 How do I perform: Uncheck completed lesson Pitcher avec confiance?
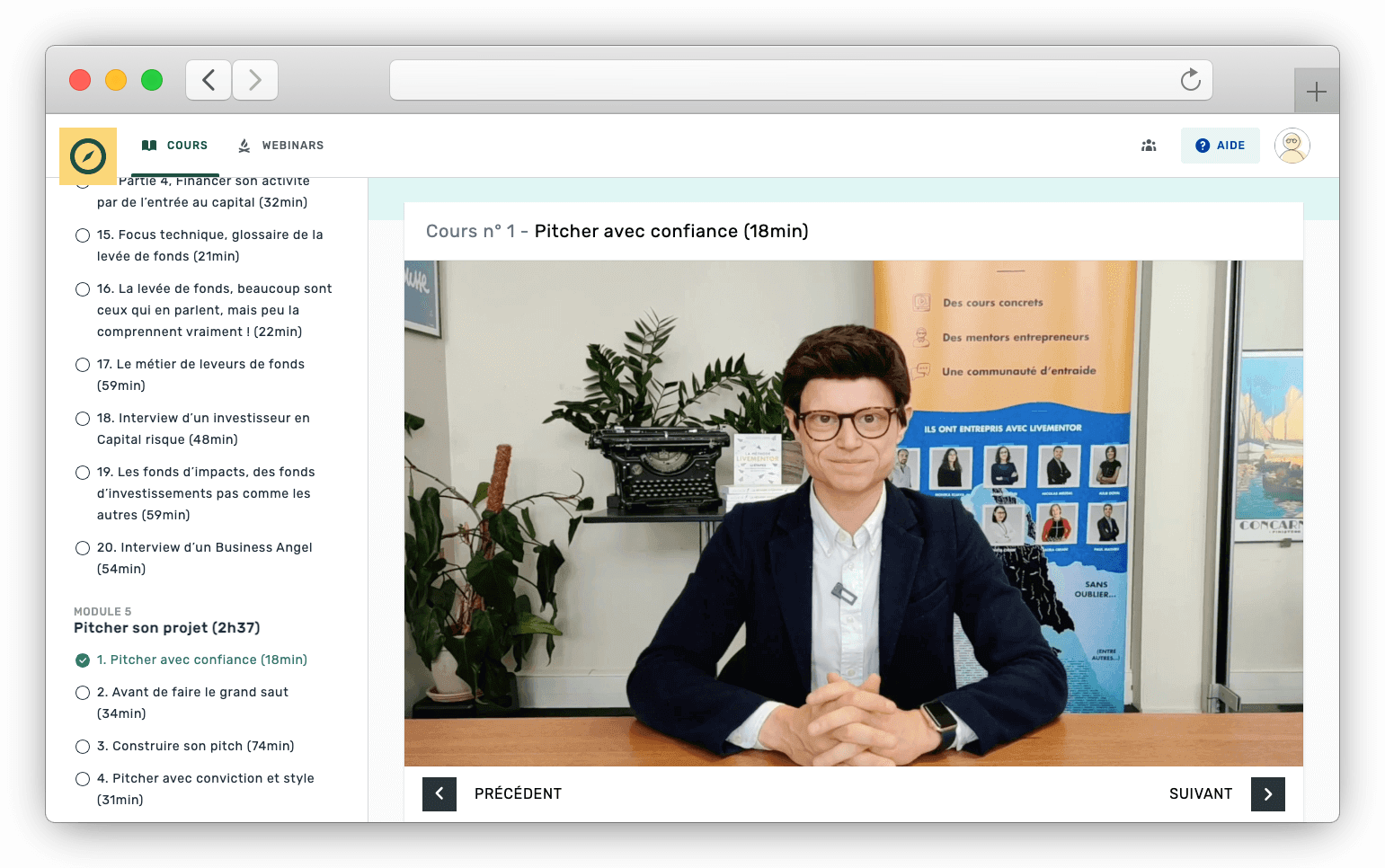tap(83, 660)
